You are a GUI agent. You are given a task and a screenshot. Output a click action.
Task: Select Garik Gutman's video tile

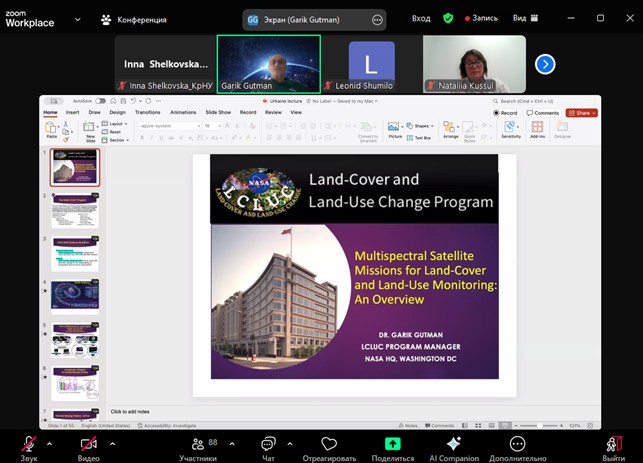pos(269,64)
